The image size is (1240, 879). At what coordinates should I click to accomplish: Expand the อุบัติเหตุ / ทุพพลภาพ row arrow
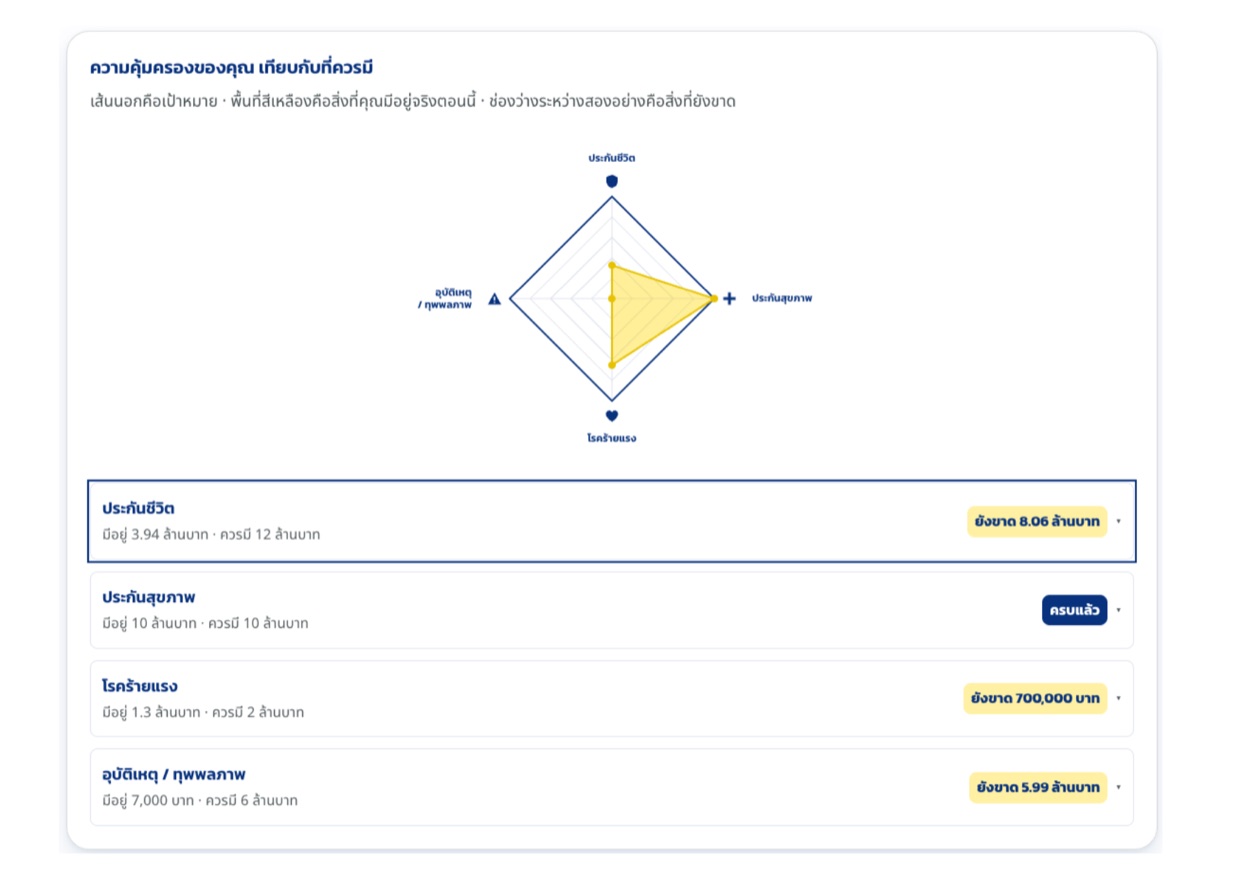(x=1118, y=787)
